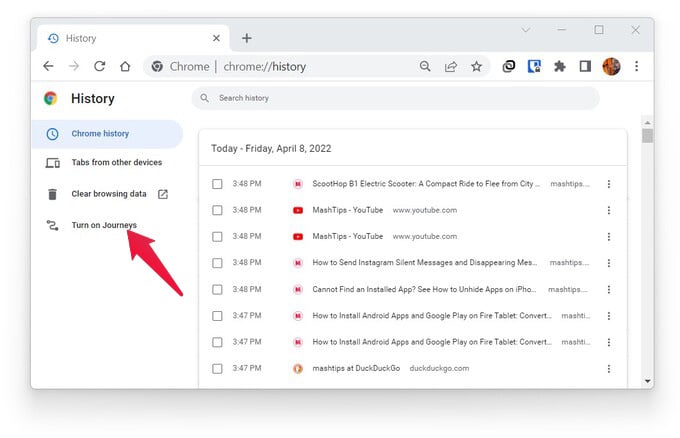The image size is (680, 438).
Task: Open the home page icon
Action: pyautogui.click(x=125, y=66)
